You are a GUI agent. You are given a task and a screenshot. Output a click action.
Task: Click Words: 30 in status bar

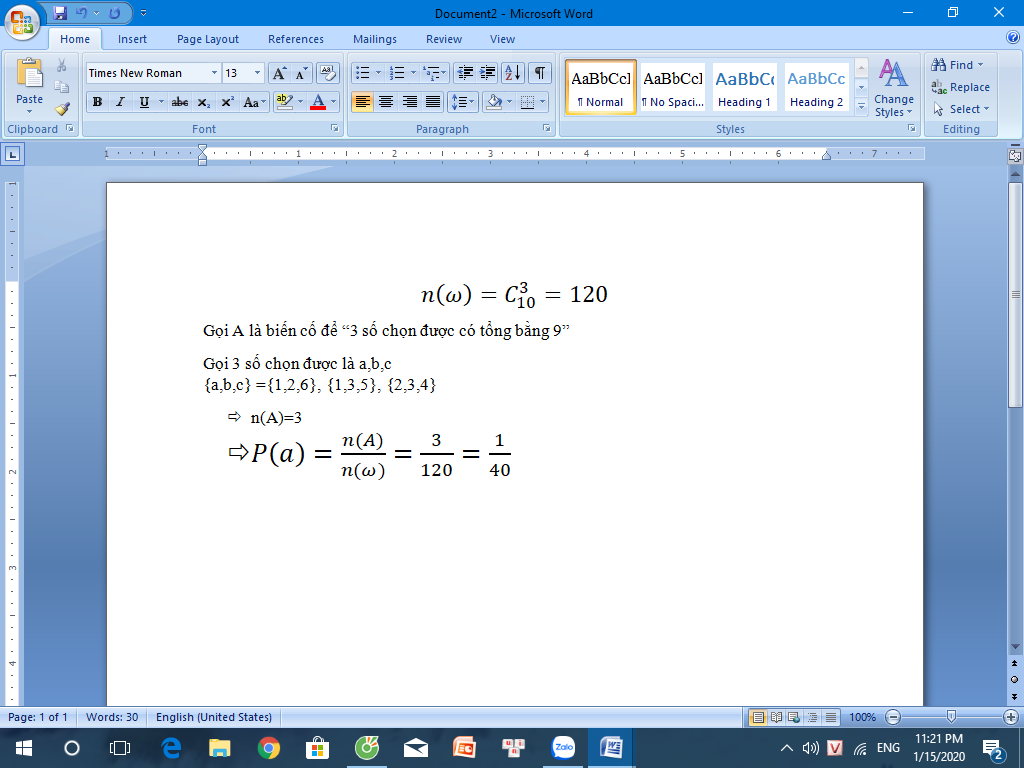(x=112, y=717)
